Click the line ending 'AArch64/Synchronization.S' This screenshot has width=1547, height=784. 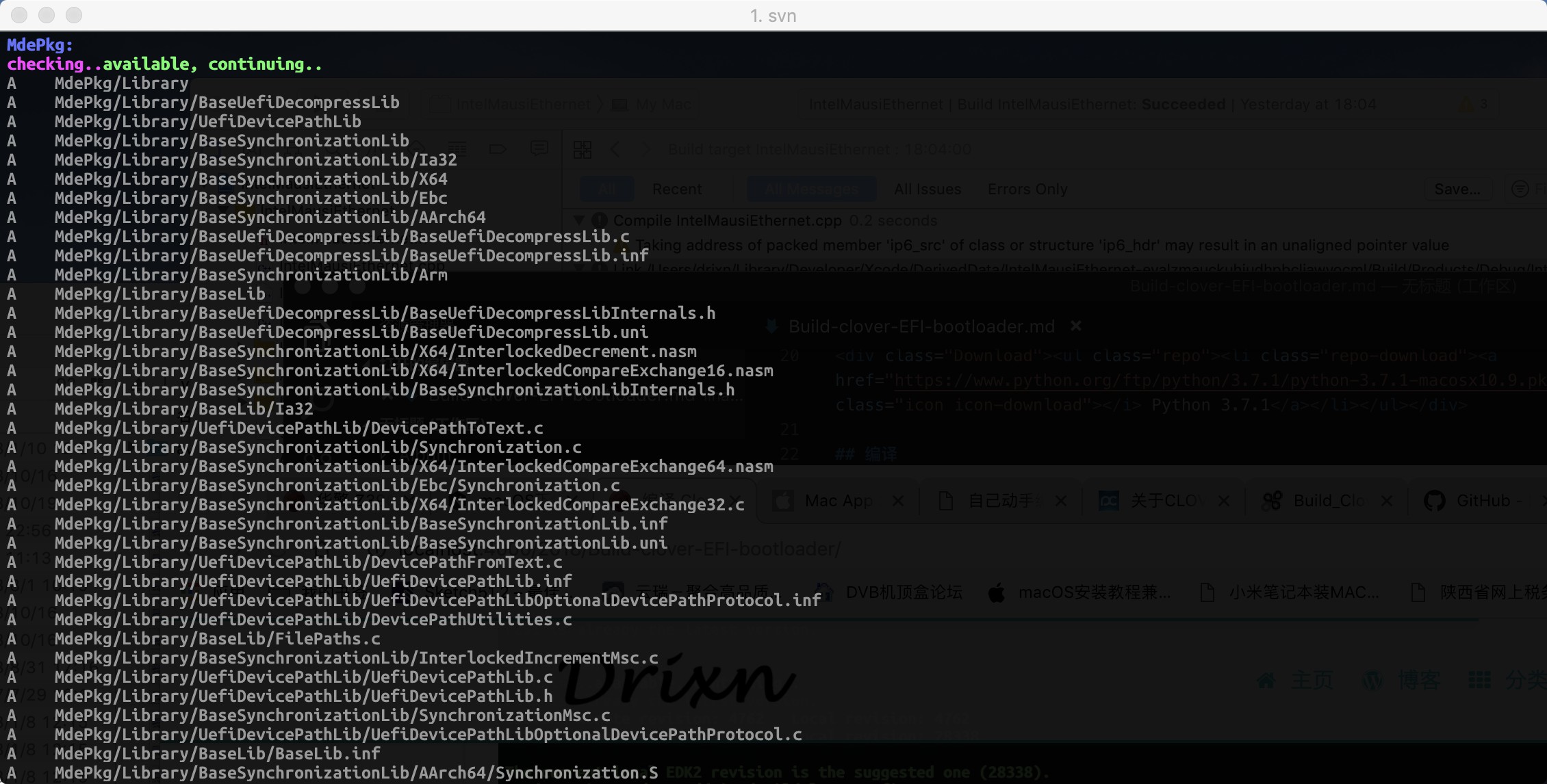[x=356, y=773]
